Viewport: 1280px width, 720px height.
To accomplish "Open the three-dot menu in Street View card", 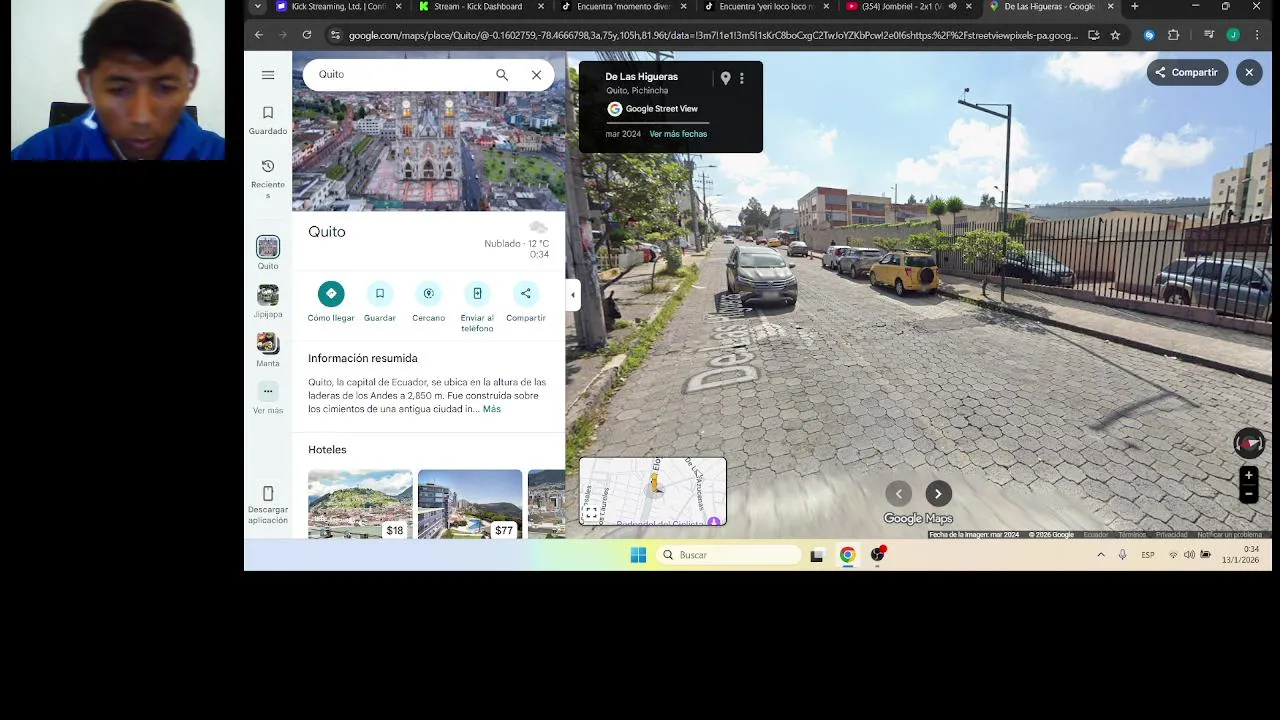I will point(742,78).
